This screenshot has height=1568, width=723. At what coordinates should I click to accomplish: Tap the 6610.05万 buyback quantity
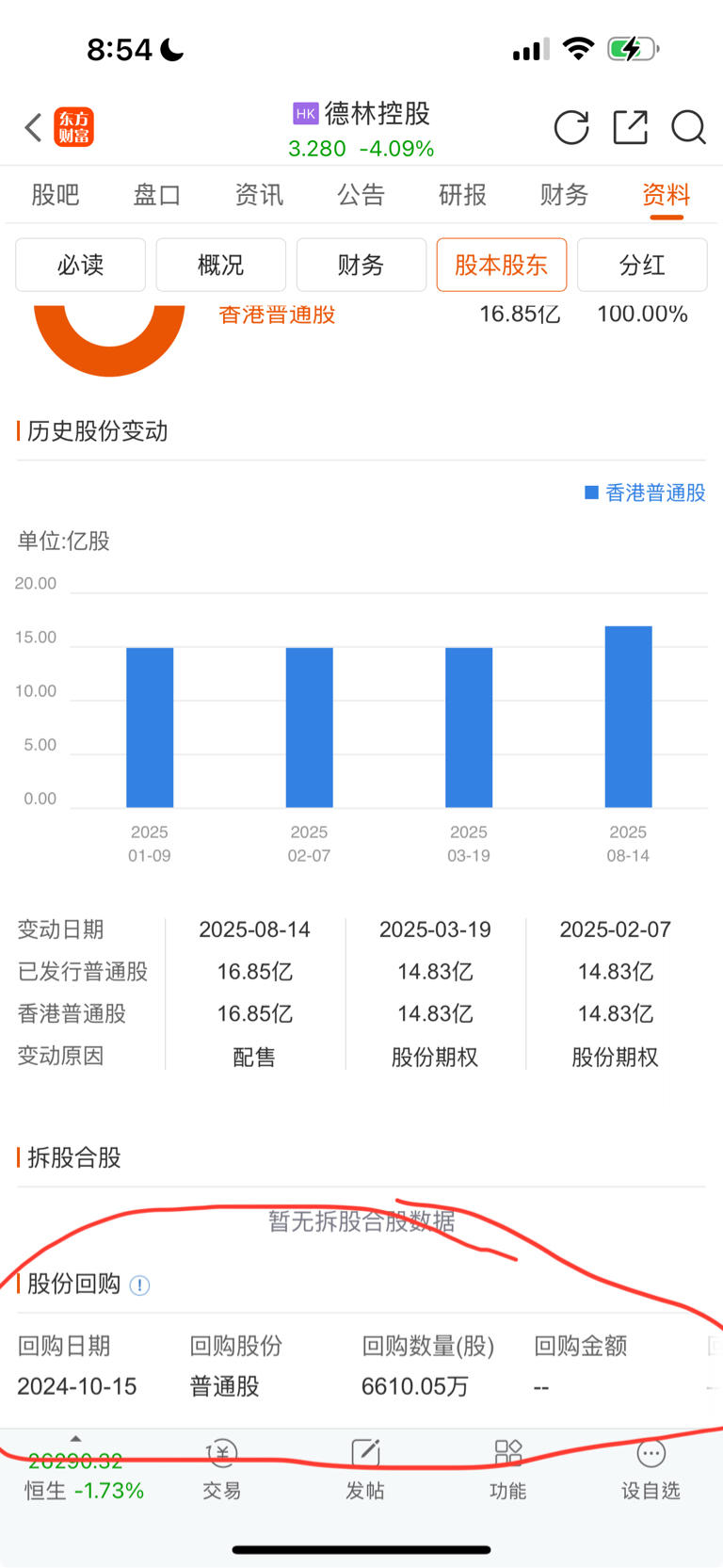click(415, 1386)
